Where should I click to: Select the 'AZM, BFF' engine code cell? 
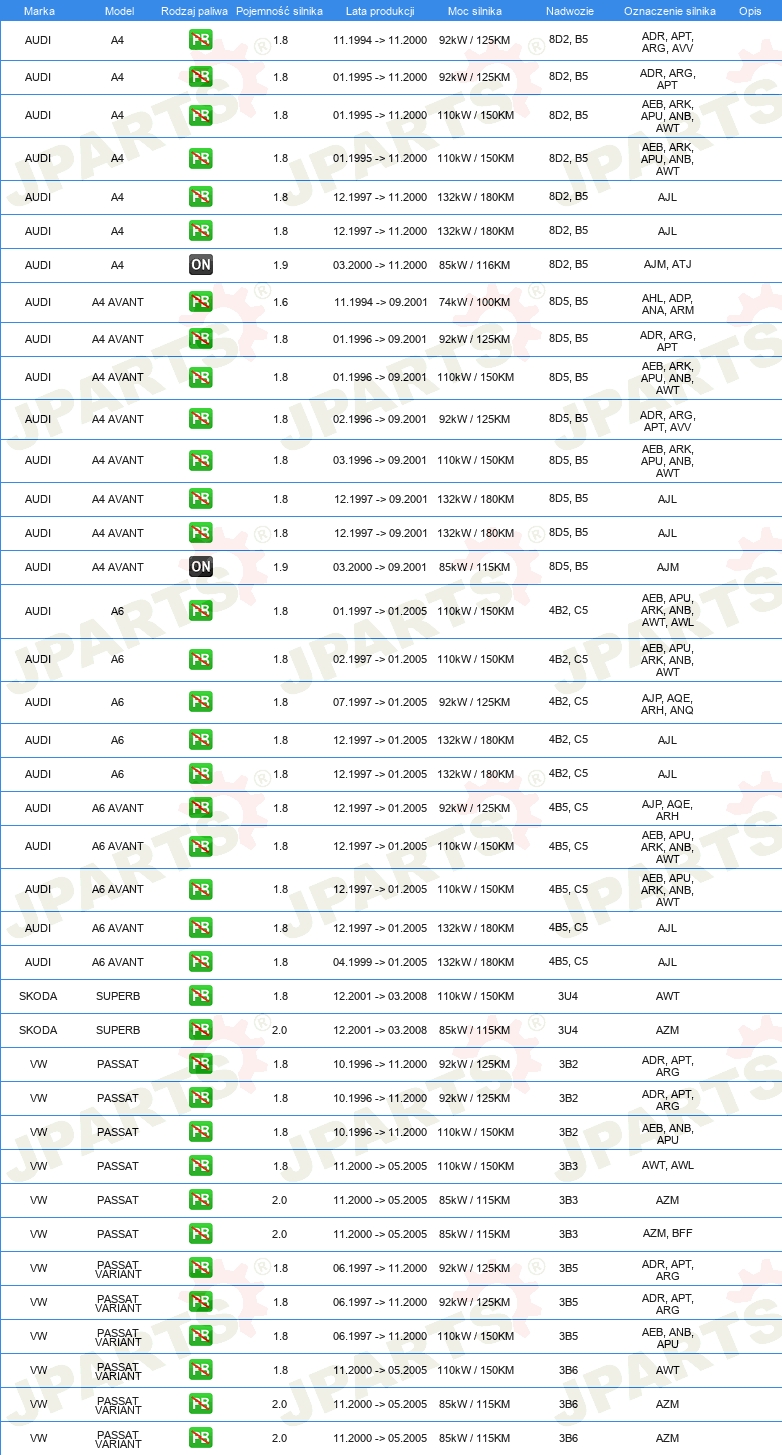pos(668,1234)
